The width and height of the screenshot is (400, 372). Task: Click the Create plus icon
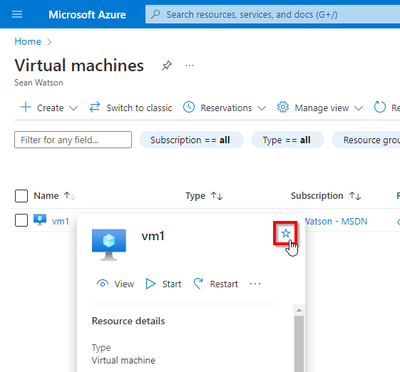click(25, 107)
